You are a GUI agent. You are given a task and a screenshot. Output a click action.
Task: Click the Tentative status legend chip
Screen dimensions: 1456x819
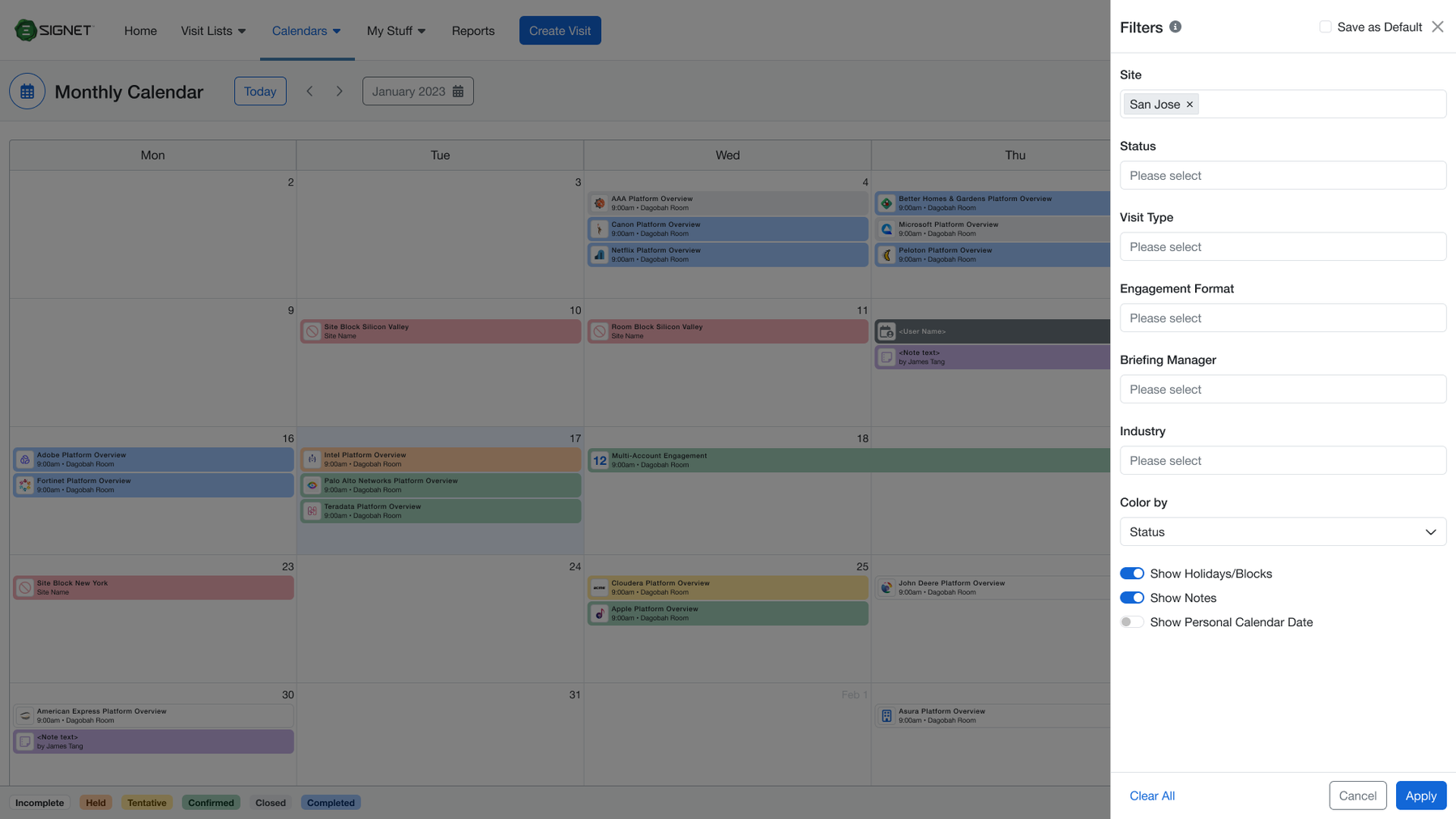(147, 803)
